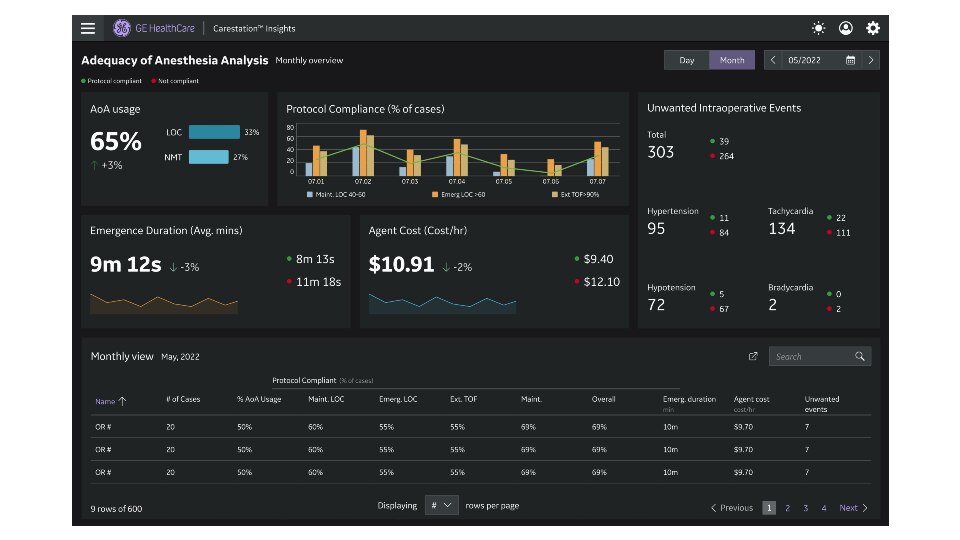960x540 pixels.
Task: Click the GE HealthCare logo
Action: (122, 29)
